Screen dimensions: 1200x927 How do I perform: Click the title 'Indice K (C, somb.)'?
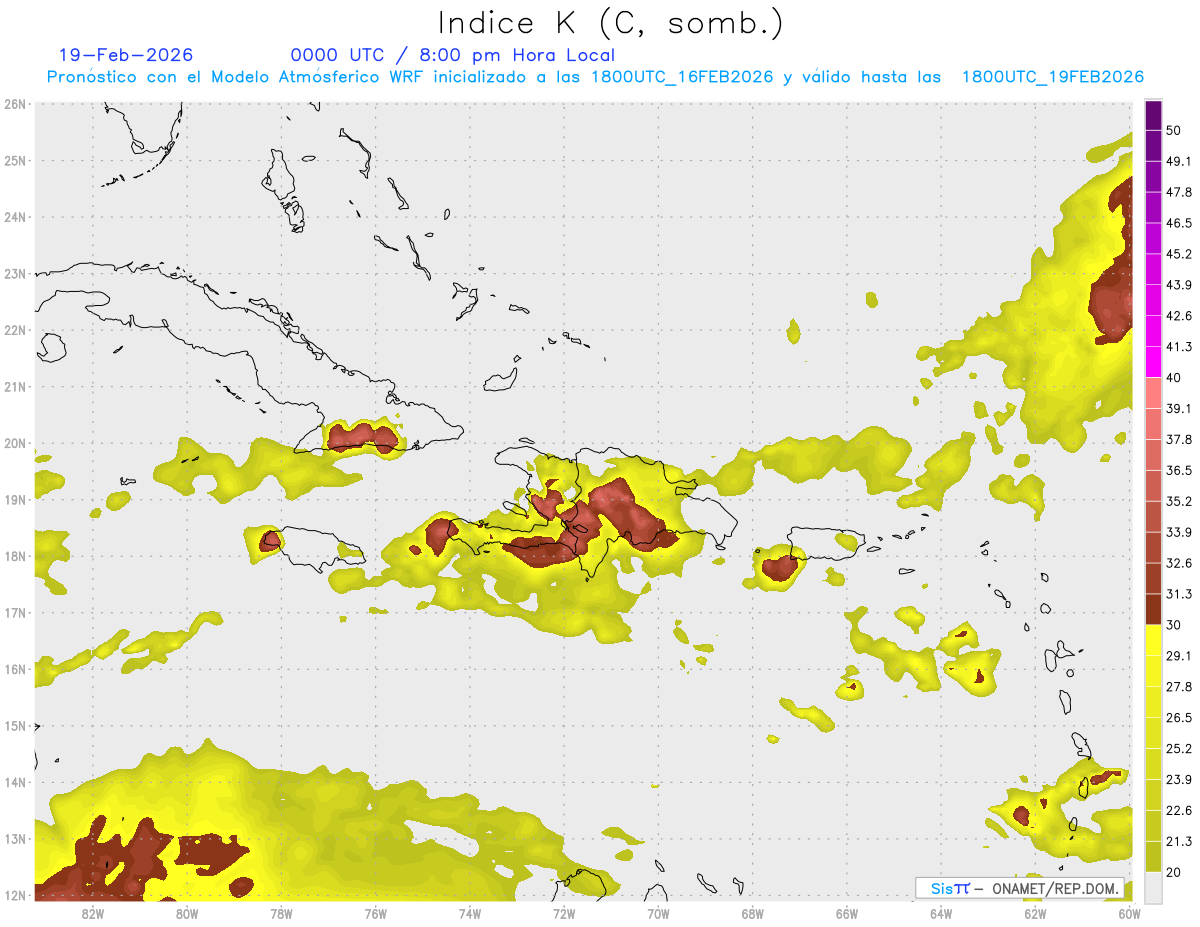(x=611, y=23)
